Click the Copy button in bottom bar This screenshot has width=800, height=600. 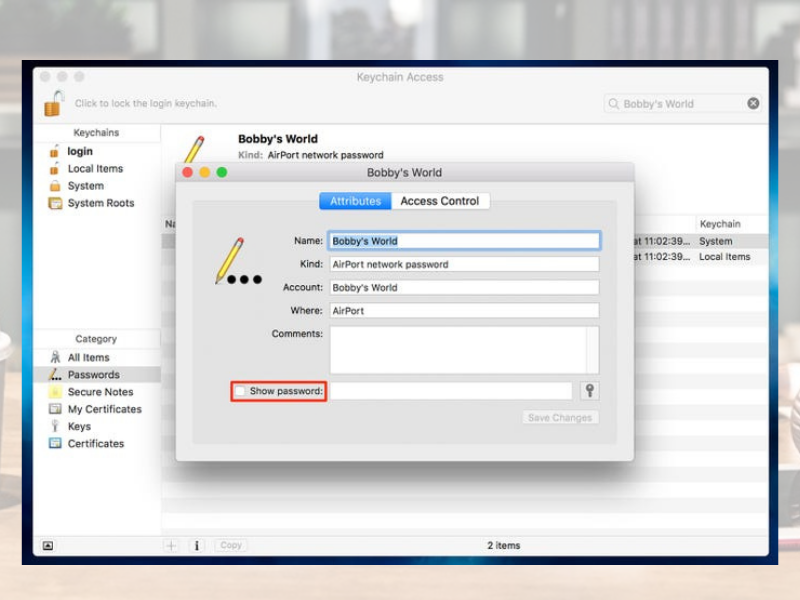231,545
